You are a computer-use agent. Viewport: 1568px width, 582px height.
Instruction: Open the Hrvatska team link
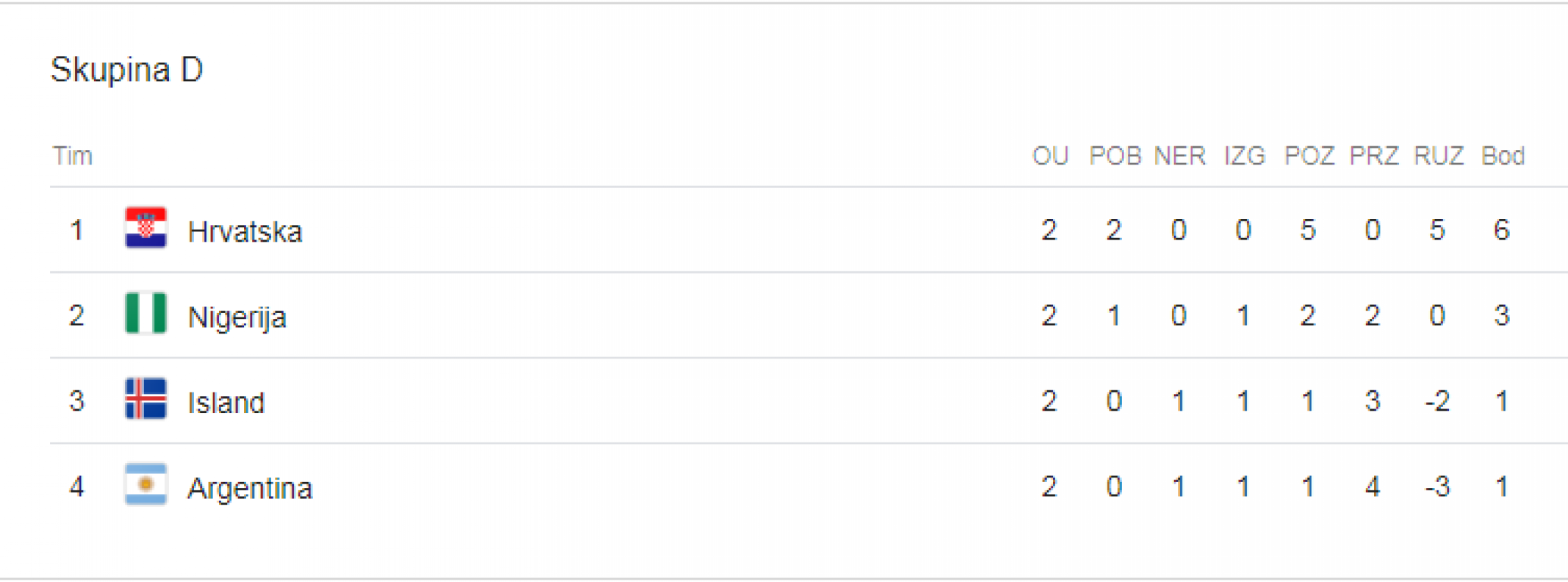point(245,231)
